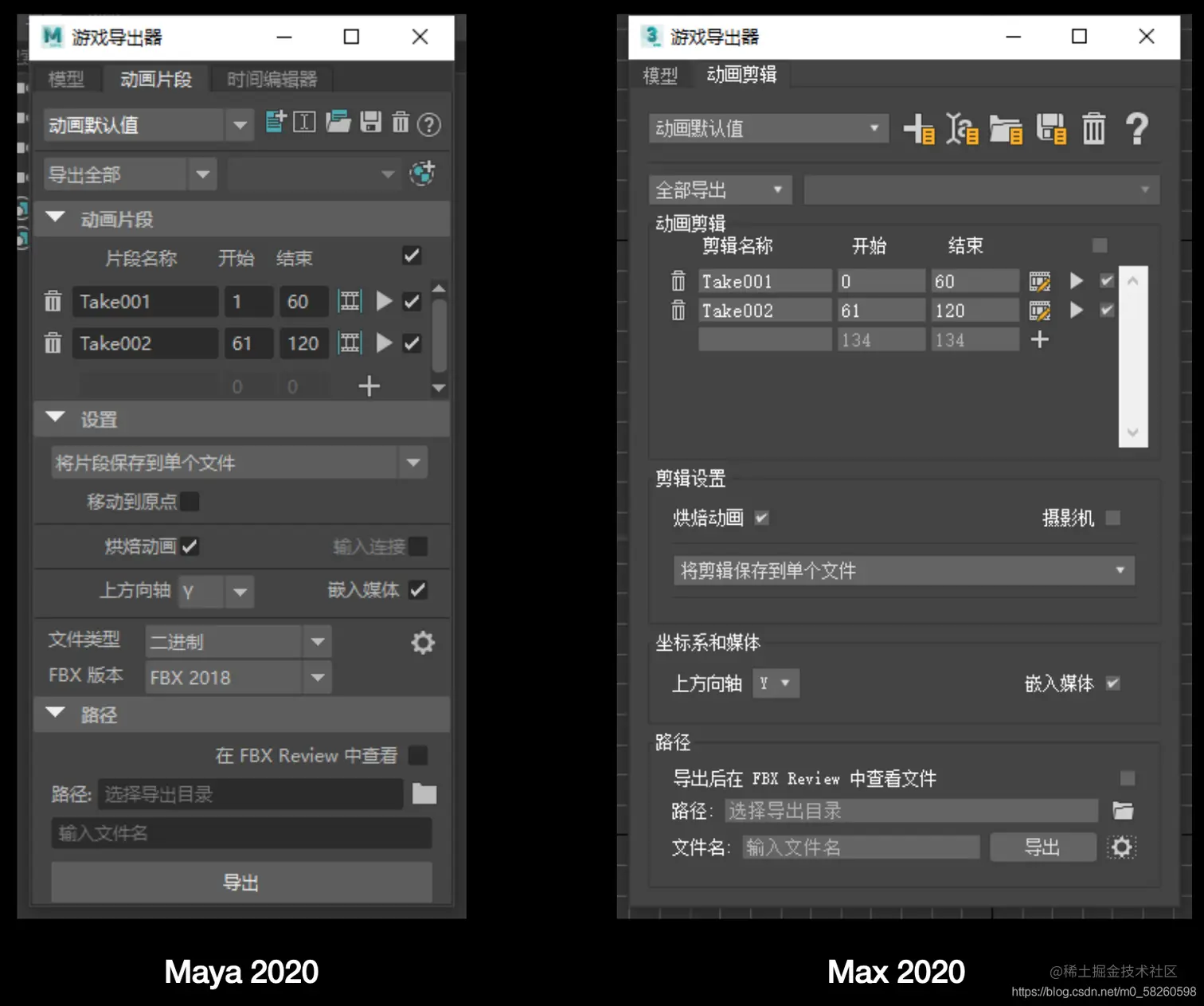1204x1006 pixels.
Task: Open 上方向轴 Y dropdown in Maya
Action: (217, 592)
